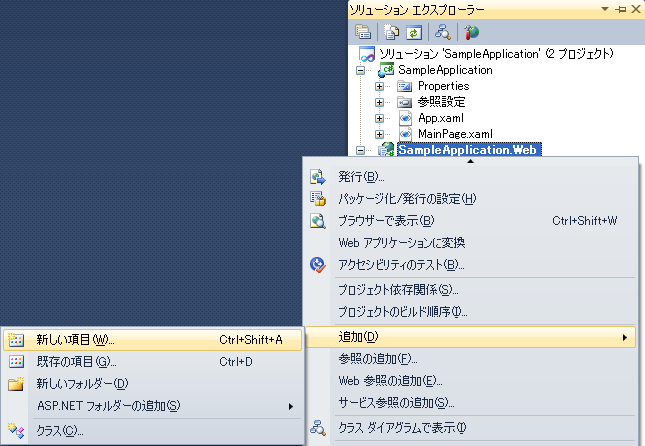Expand the 参照設定 tree node
The height and width of the screenshot is (446, 645).
[x=379, y=102]
